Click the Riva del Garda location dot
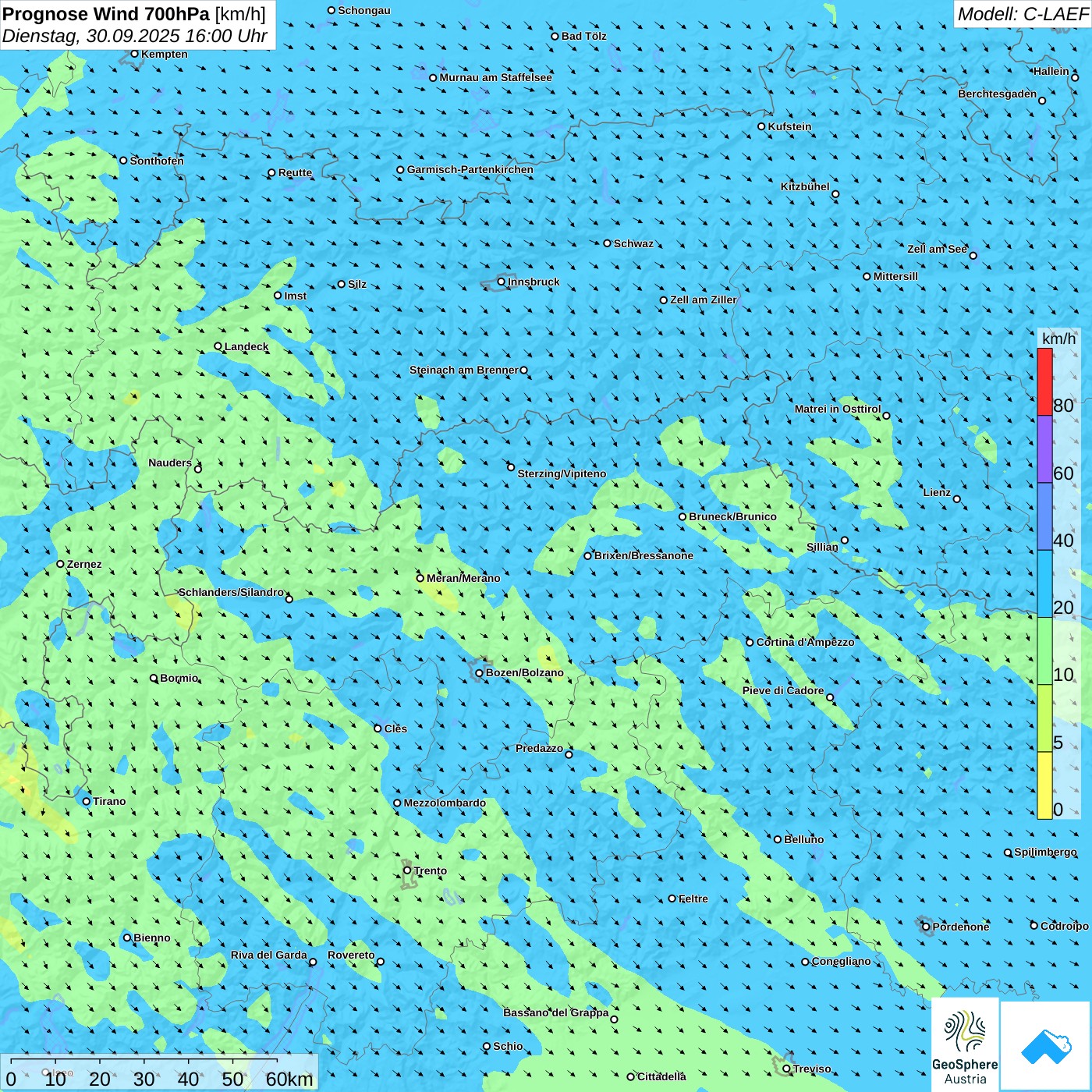This screenshot has width=1092, height=1092. (x=313, y=962)
